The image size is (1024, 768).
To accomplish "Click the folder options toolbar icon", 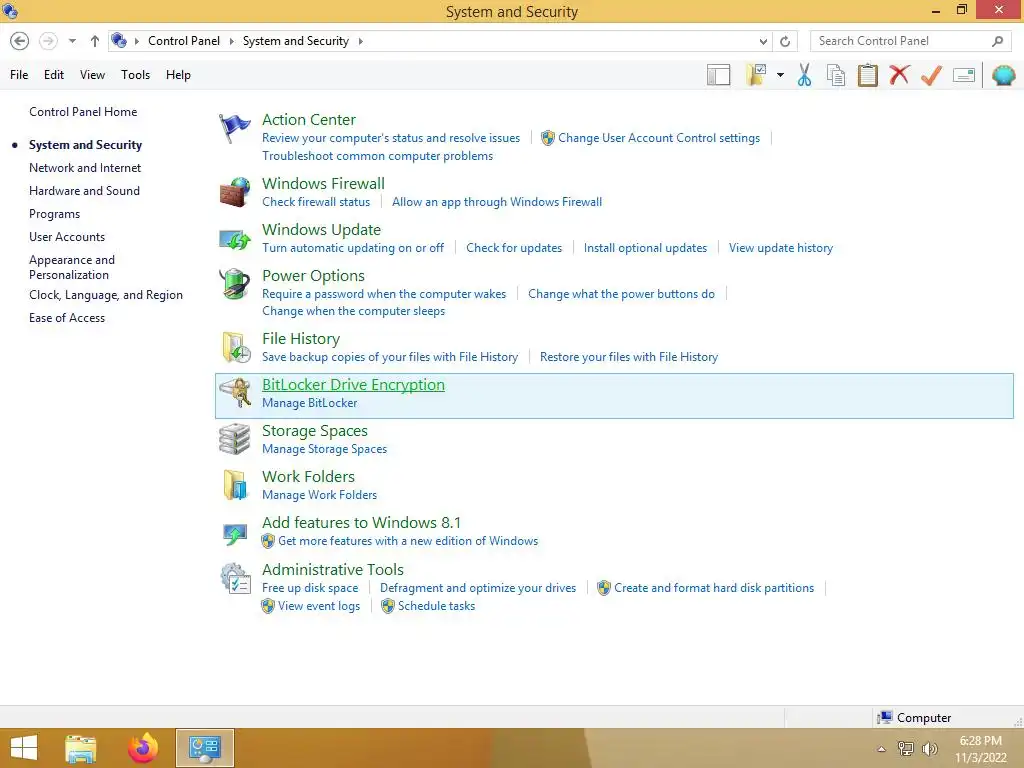I will tap(756, 75).
